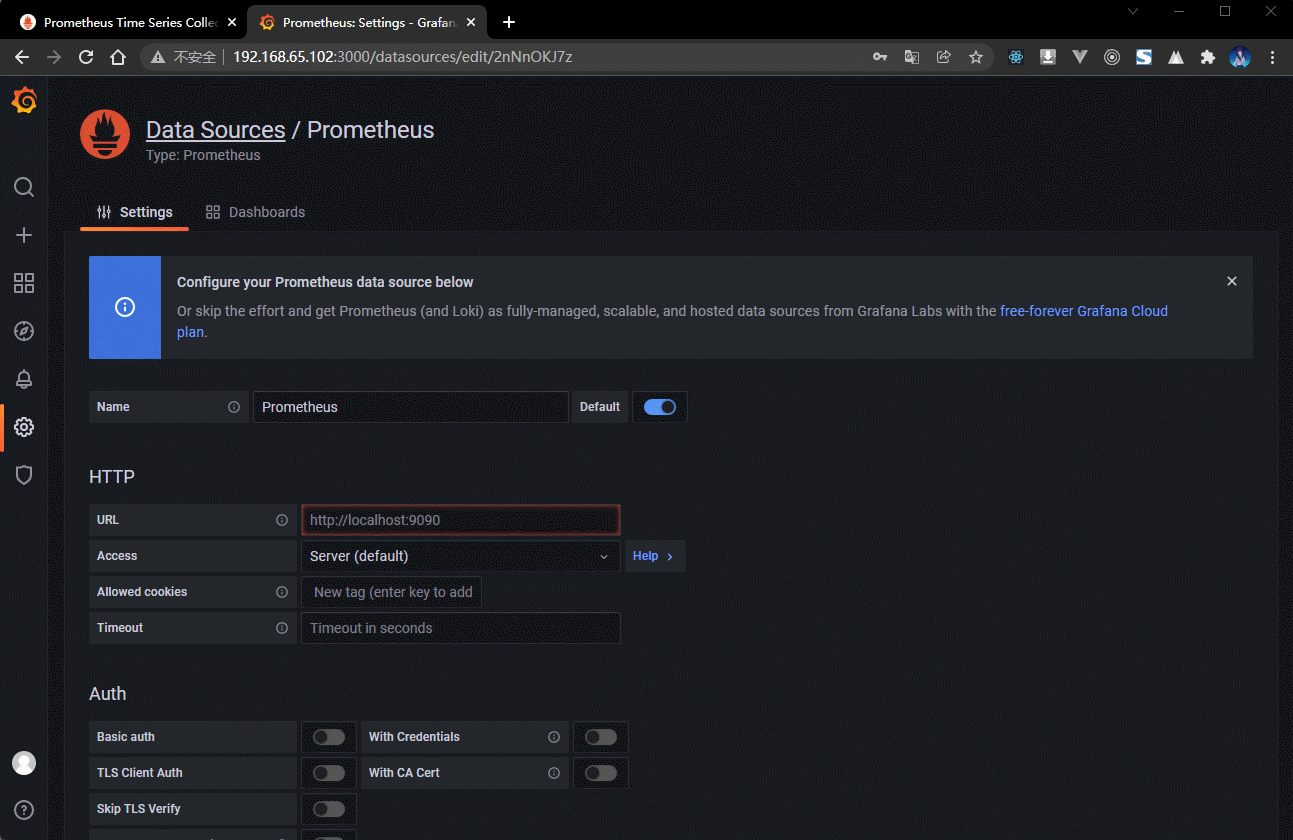1293x840 pixels.
Task: Open saved passwords key icon
Action: tap(880, 57)
